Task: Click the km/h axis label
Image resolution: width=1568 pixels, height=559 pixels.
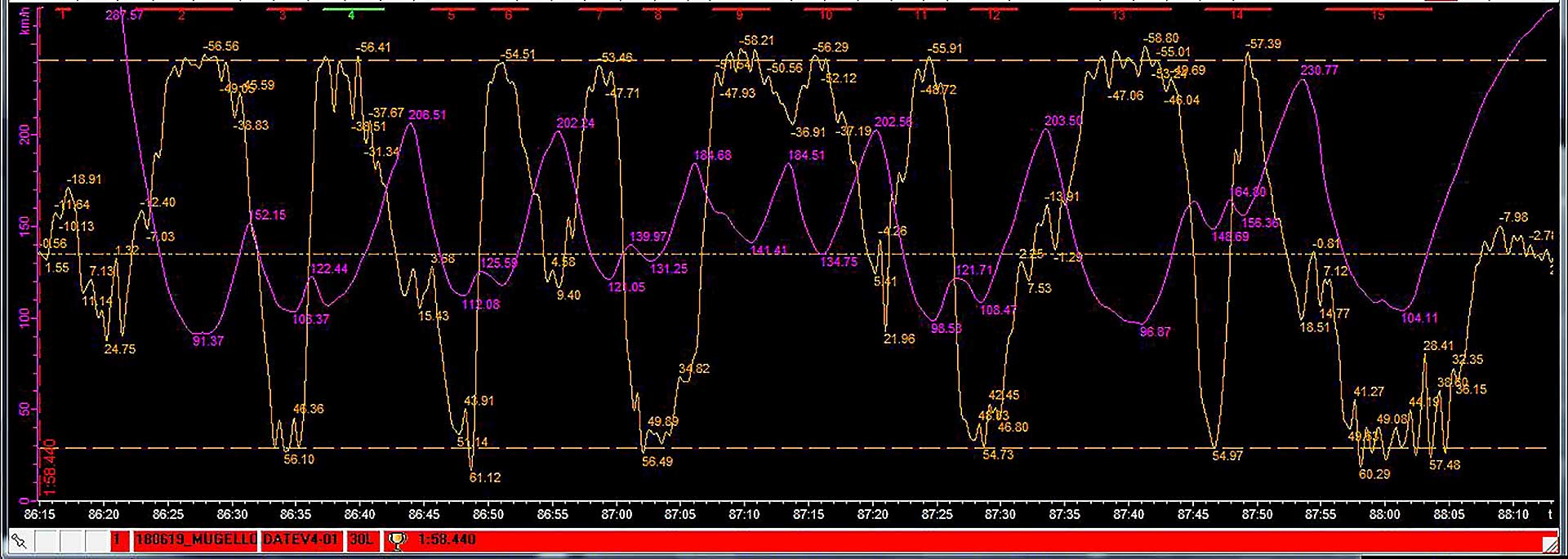Action: 24,20
